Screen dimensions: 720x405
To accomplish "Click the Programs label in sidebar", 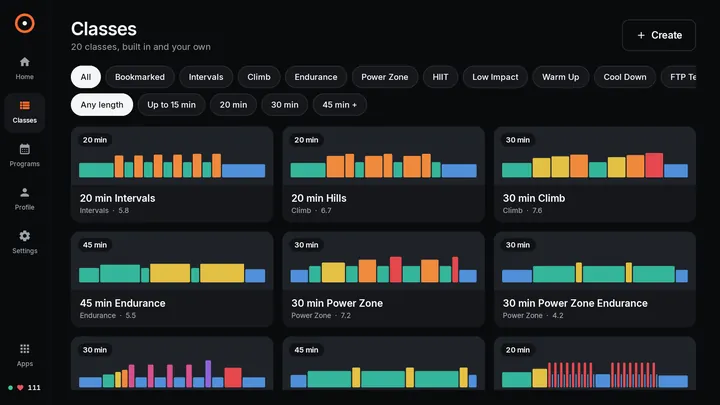I will point(24,164).
